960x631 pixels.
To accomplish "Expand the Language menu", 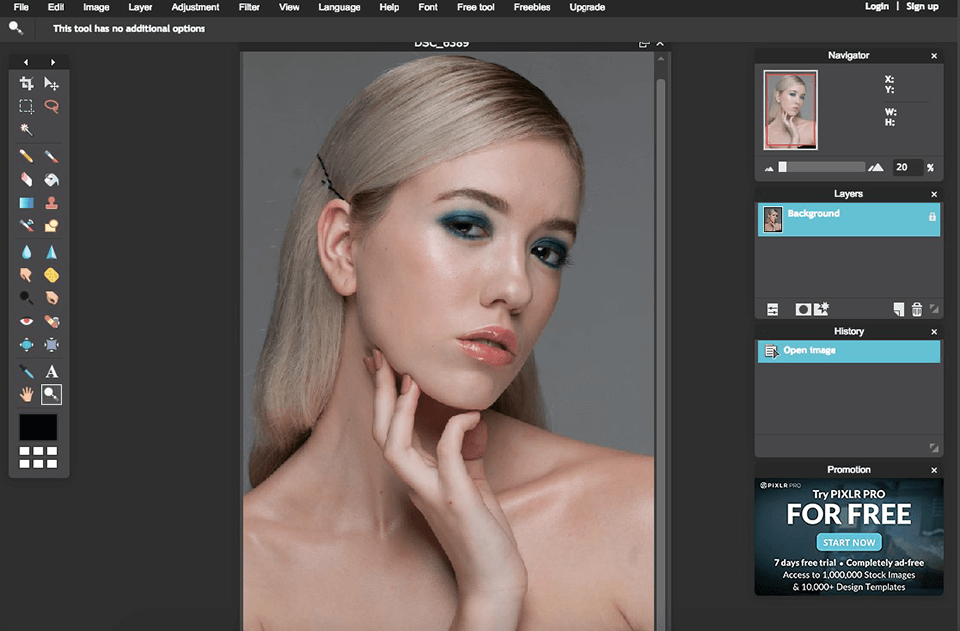I will coord(339,7).
